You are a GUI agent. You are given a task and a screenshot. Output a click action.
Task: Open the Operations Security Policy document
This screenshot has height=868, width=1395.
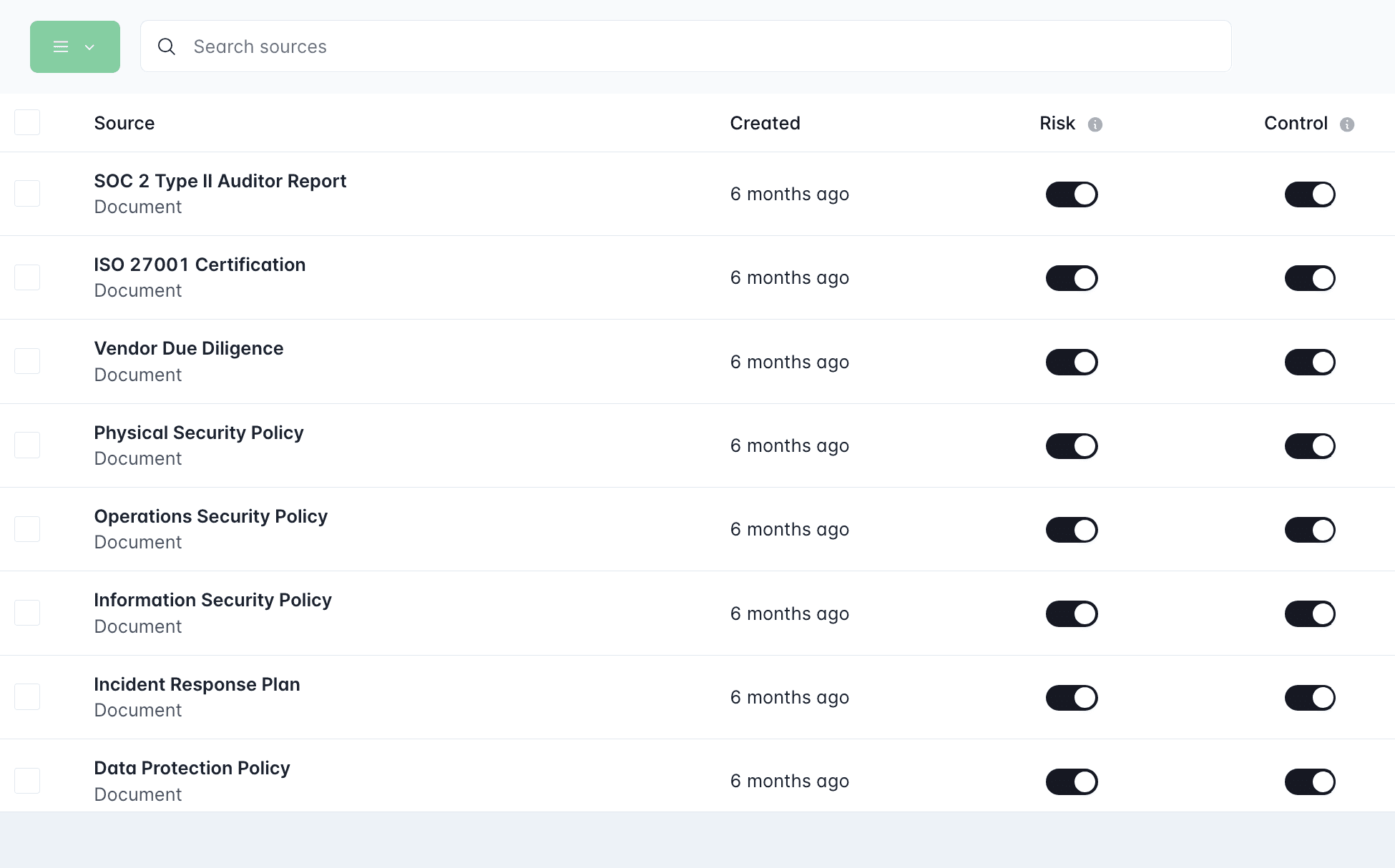210,516
